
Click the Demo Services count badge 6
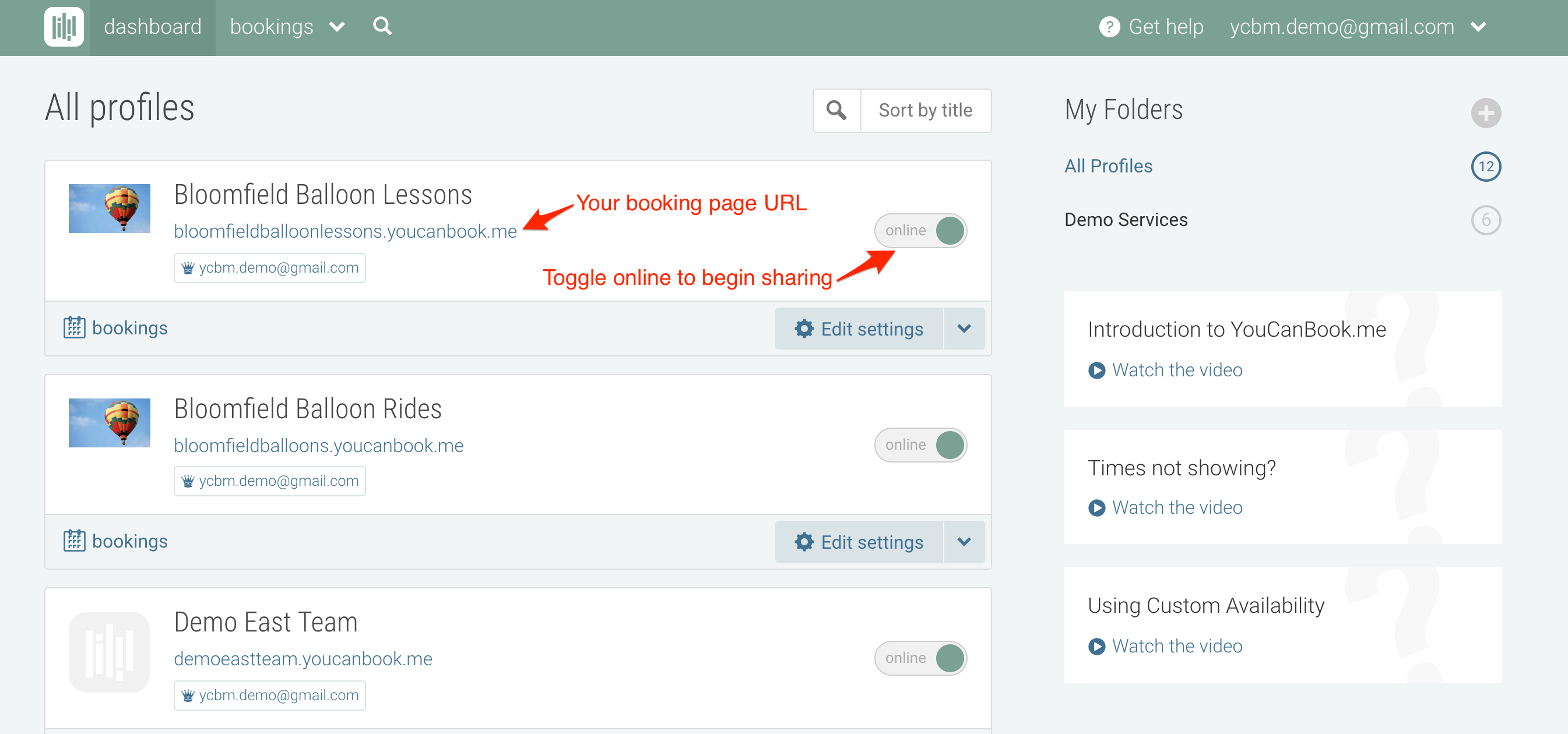[1486, 220]
